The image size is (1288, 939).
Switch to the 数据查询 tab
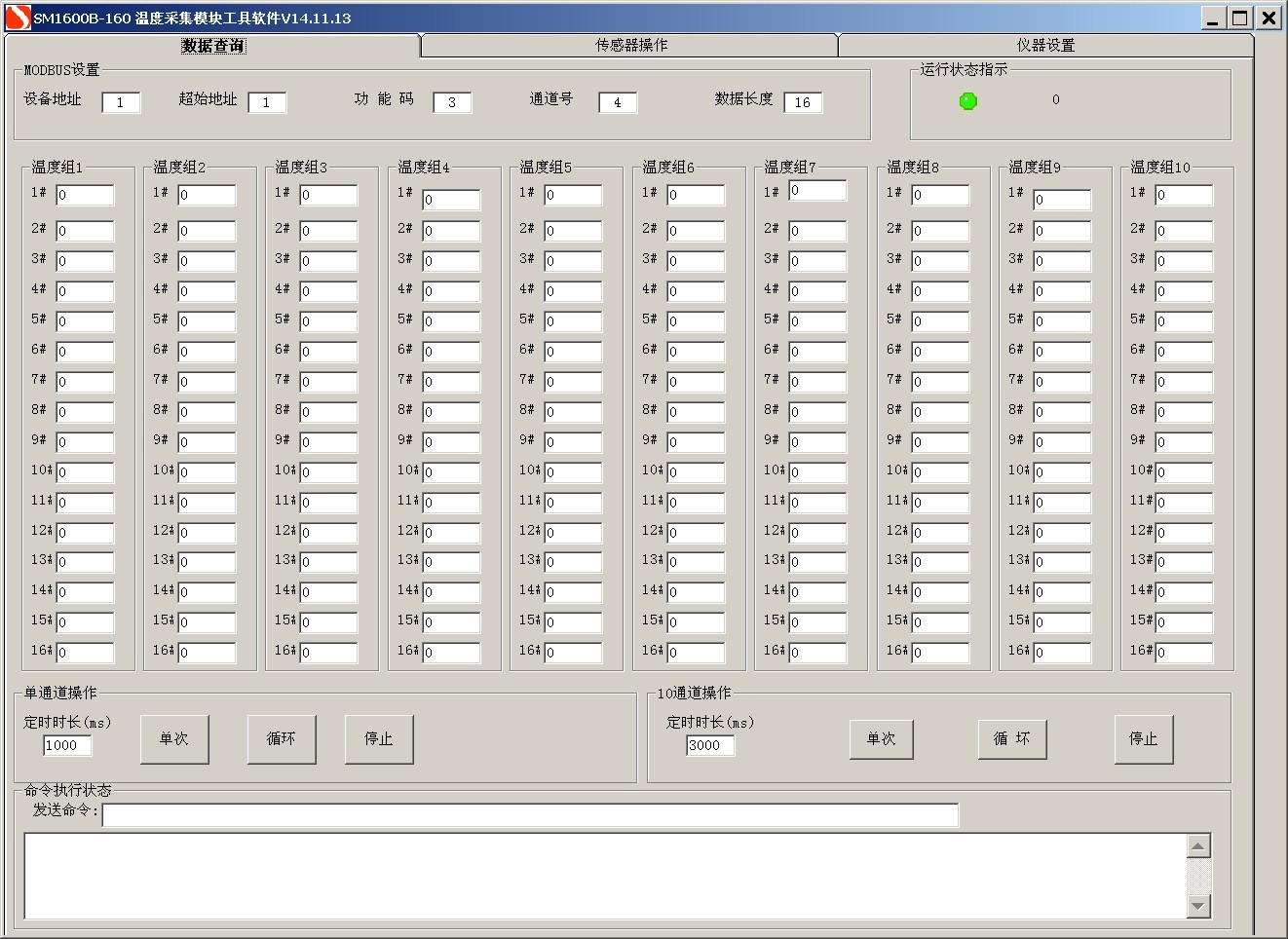[212, 46]
